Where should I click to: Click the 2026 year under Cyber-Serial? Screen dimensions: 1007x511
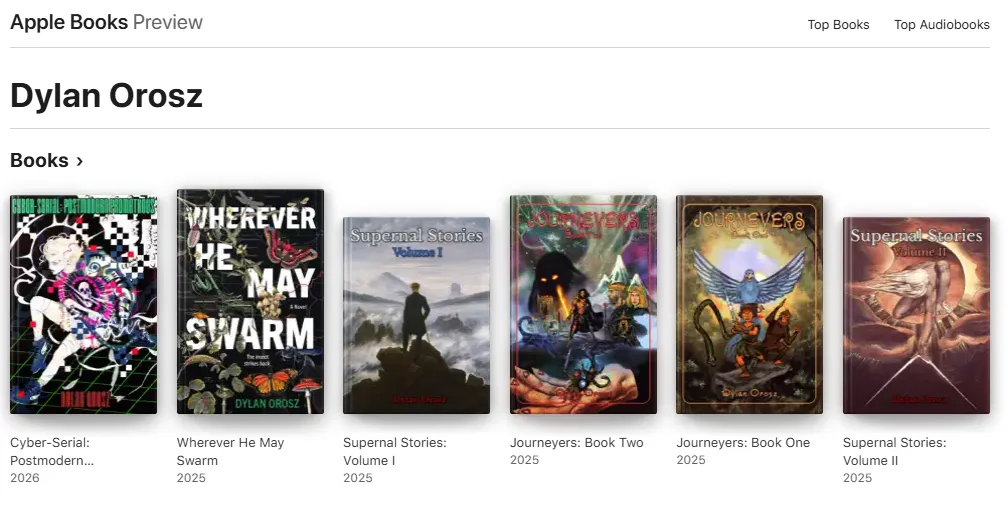[x=24, y=478]
